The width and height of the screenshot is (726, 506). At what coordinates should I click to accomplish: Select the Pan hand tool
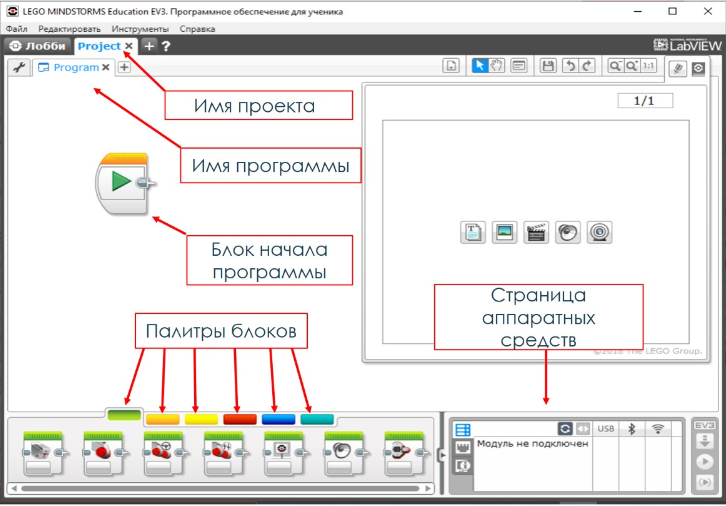point(497,66)
